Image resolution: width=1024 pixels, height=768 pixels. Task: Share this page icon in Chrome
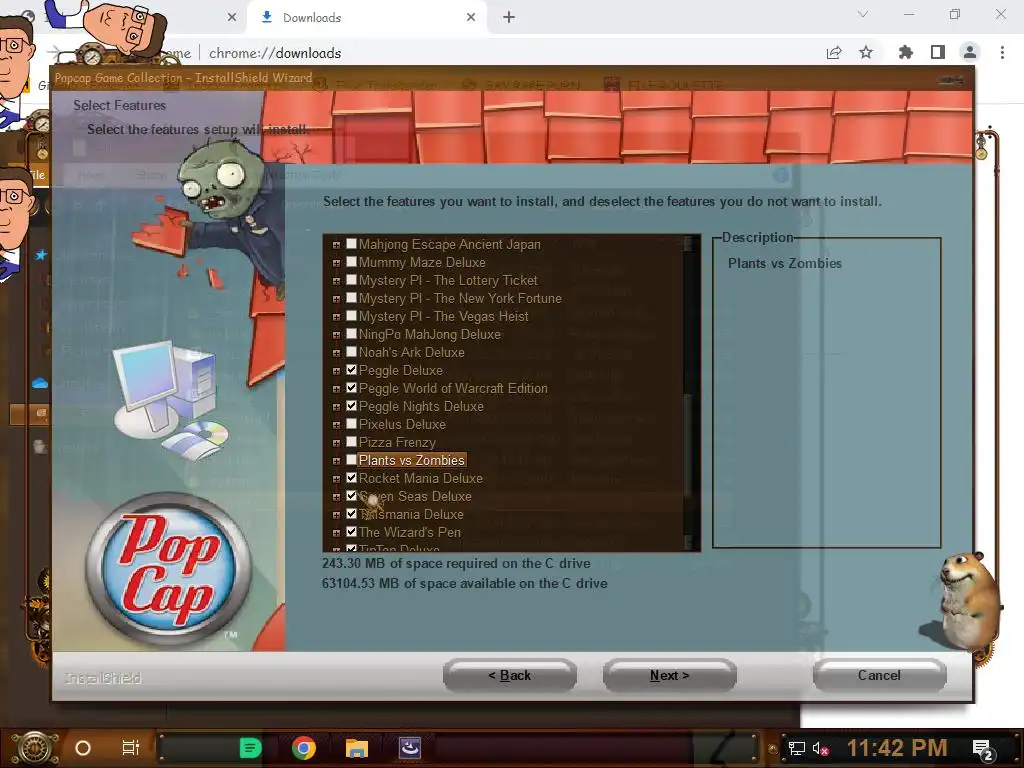[x=834, y=53]
